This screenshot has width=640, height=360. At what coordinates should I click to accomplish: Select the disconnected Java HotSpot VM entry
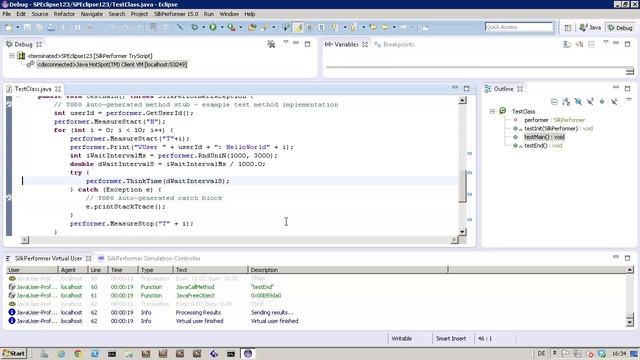(x=112, y=64)
